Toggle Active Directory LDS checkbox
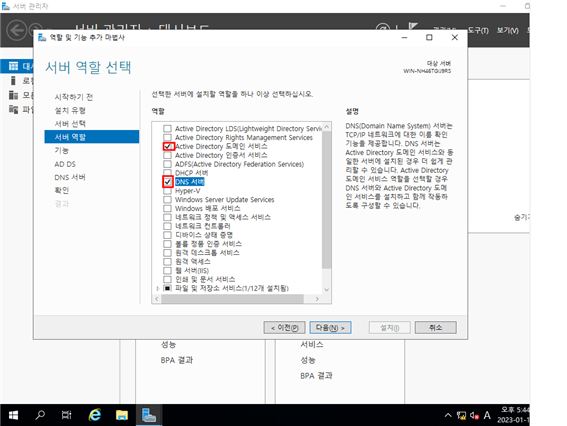This screenshot has height=426, width=567. coord(167,129)
